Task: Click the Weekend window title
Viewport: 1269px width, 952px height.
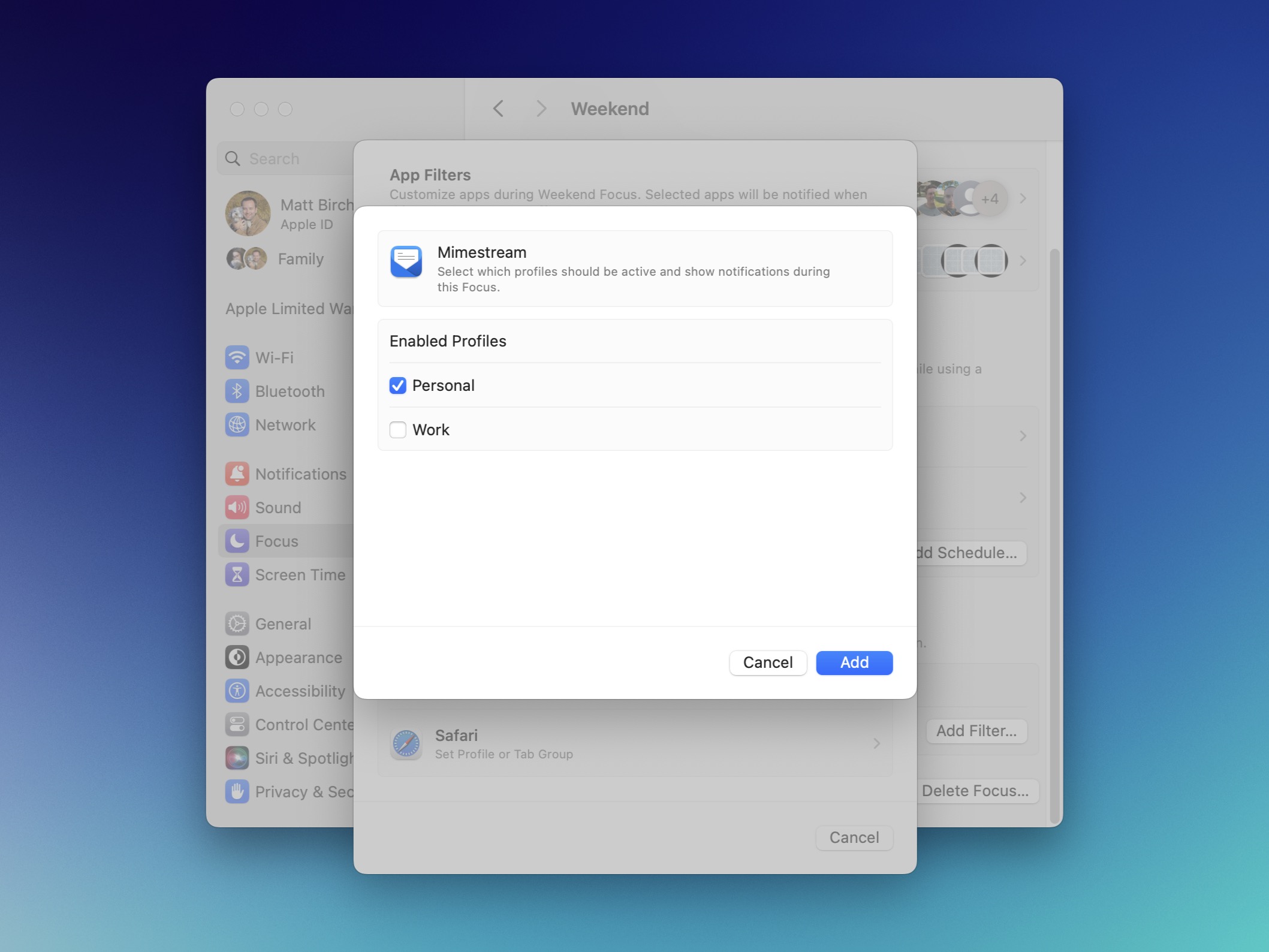Action: [x=610, y=109]
